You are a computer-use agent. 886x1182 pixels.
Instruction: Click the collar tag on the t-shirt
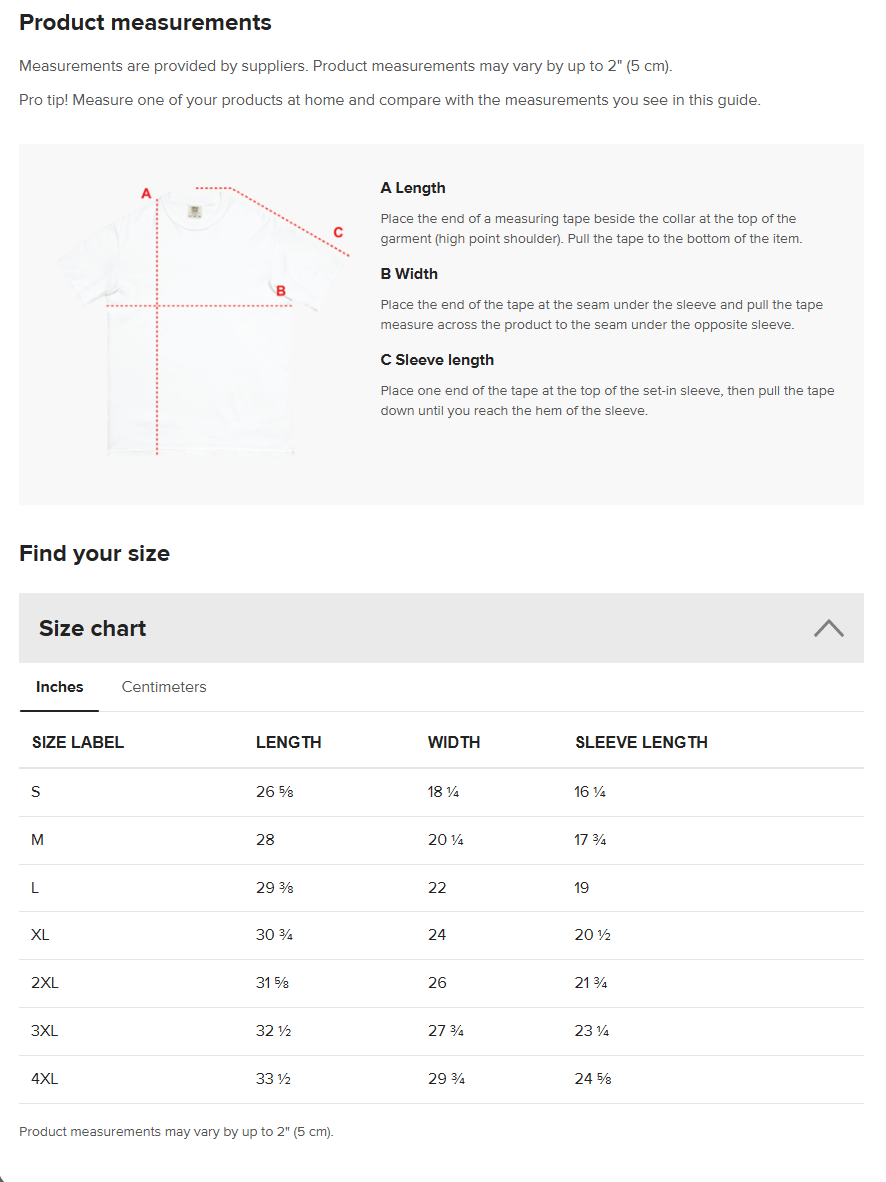(x=194, y=211)
